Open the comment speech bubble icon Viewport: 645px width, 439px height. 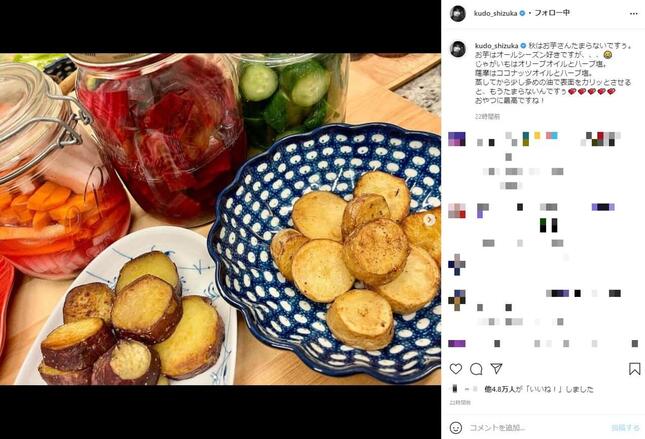tap(476, 369)
